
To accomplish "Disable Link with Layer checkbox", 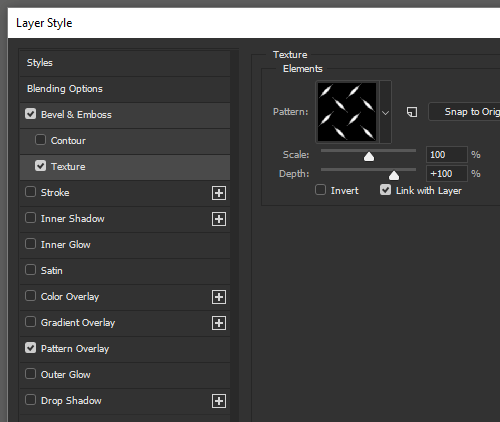I will click(385, 190).
